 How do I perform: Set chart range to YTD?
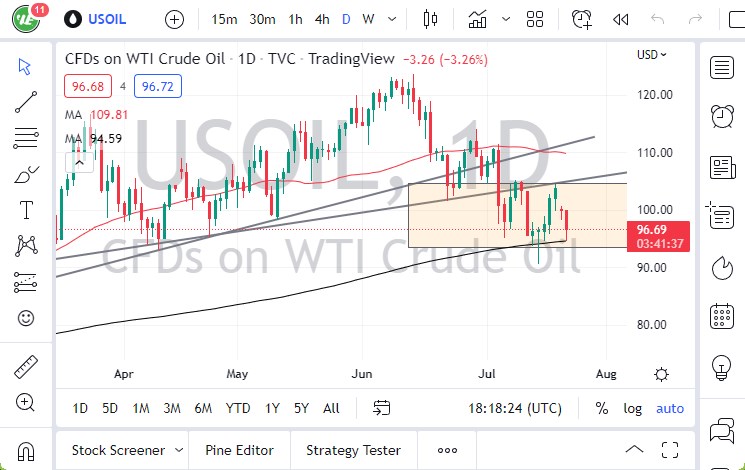237,408
